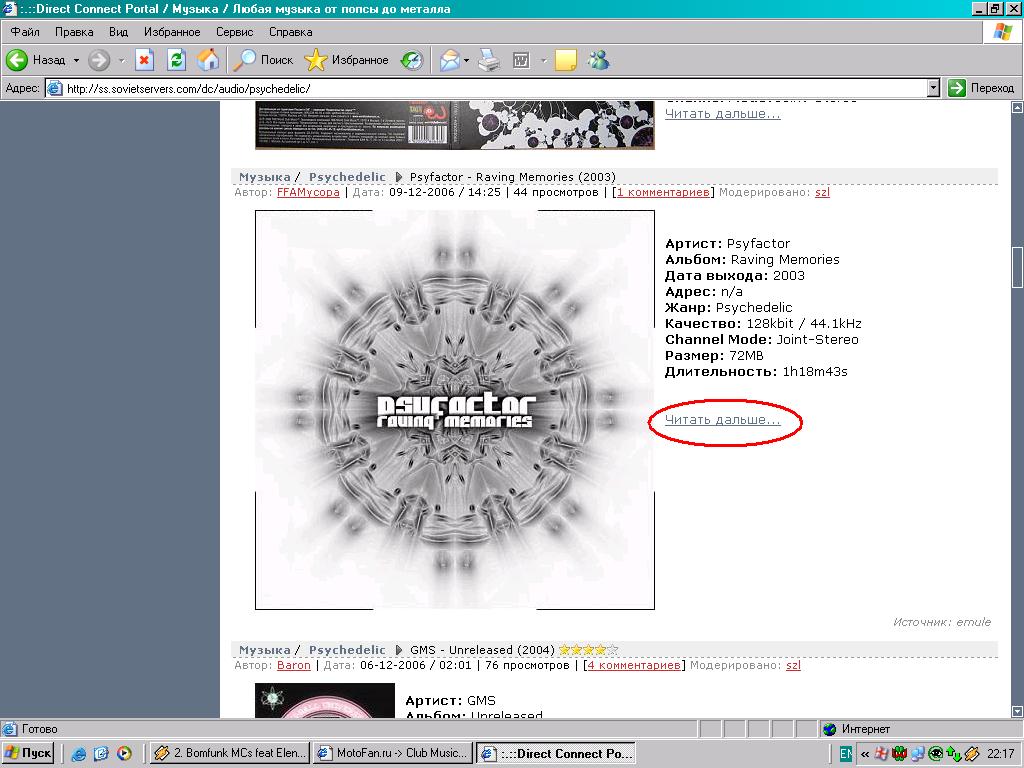The image size is (1024, 768).
Task: Open the Справка menu
Action: point(291,31)
